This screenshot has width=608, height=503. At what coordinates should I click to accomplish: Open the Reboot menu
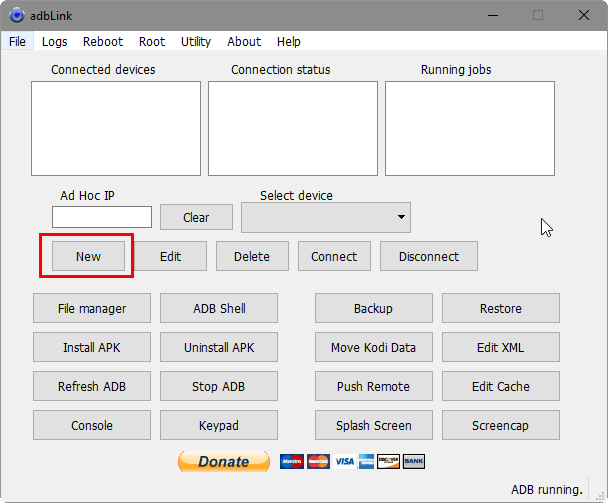coord(103,41)
